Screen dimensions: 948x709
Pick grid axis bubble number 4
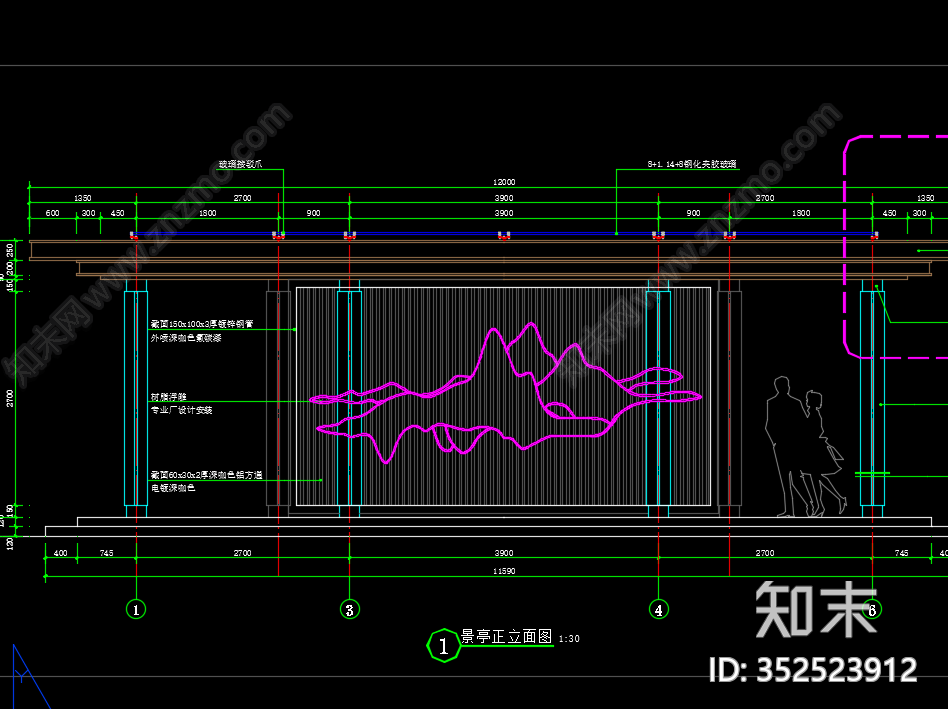click(658, 608)
